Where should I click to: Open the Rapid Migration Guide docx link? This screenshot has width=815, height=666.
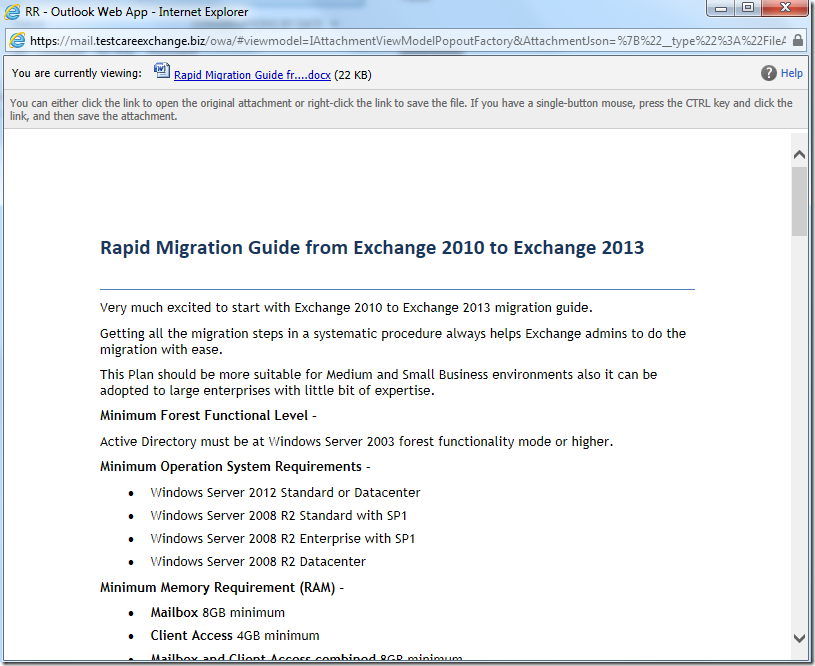click(x=252, y=75)
